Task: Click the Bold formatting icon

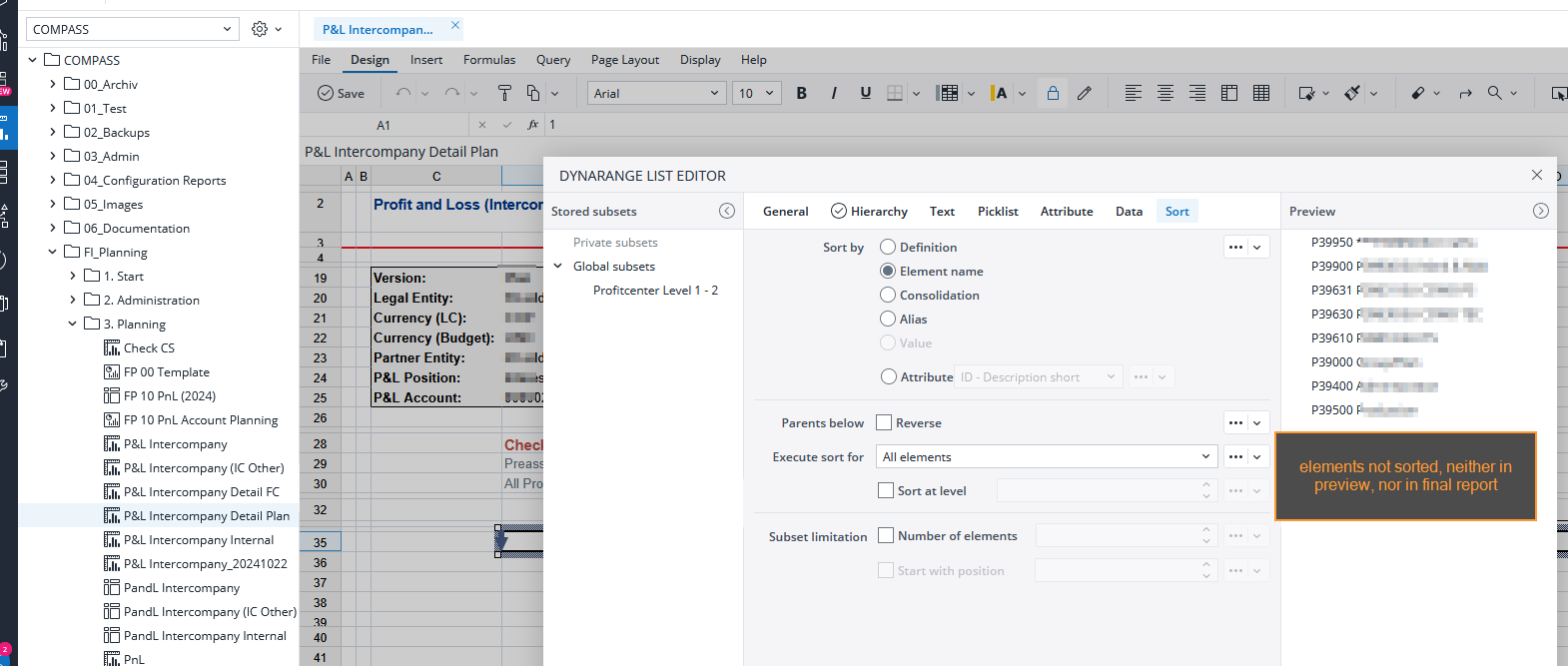Action: point(801,93)
